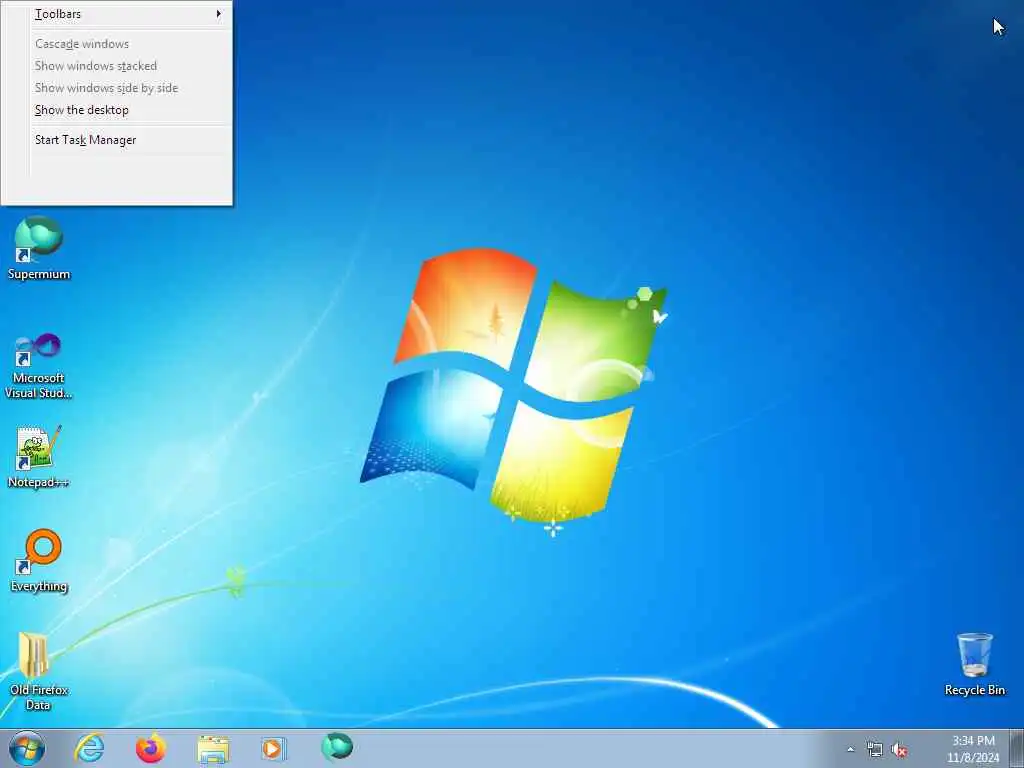
Task: Launch Firefox from the taskbar
Action: click(x=150, y=748)
